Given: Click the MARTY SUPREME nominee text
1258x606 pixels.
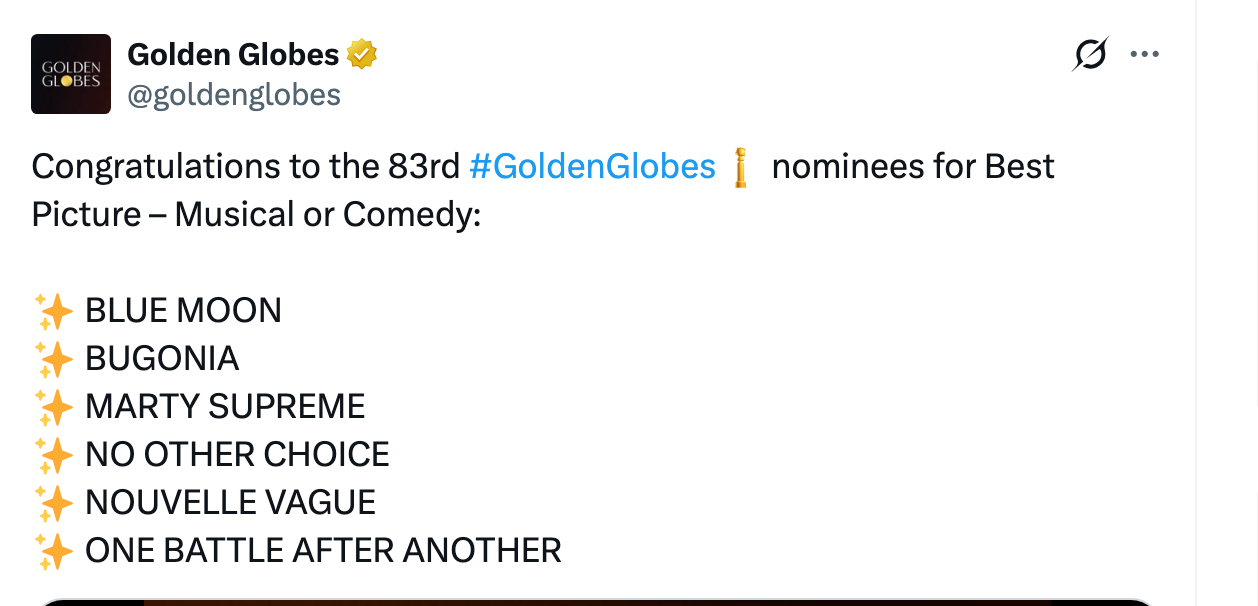Looking at the screenshot, I should (x=225, y=407).
